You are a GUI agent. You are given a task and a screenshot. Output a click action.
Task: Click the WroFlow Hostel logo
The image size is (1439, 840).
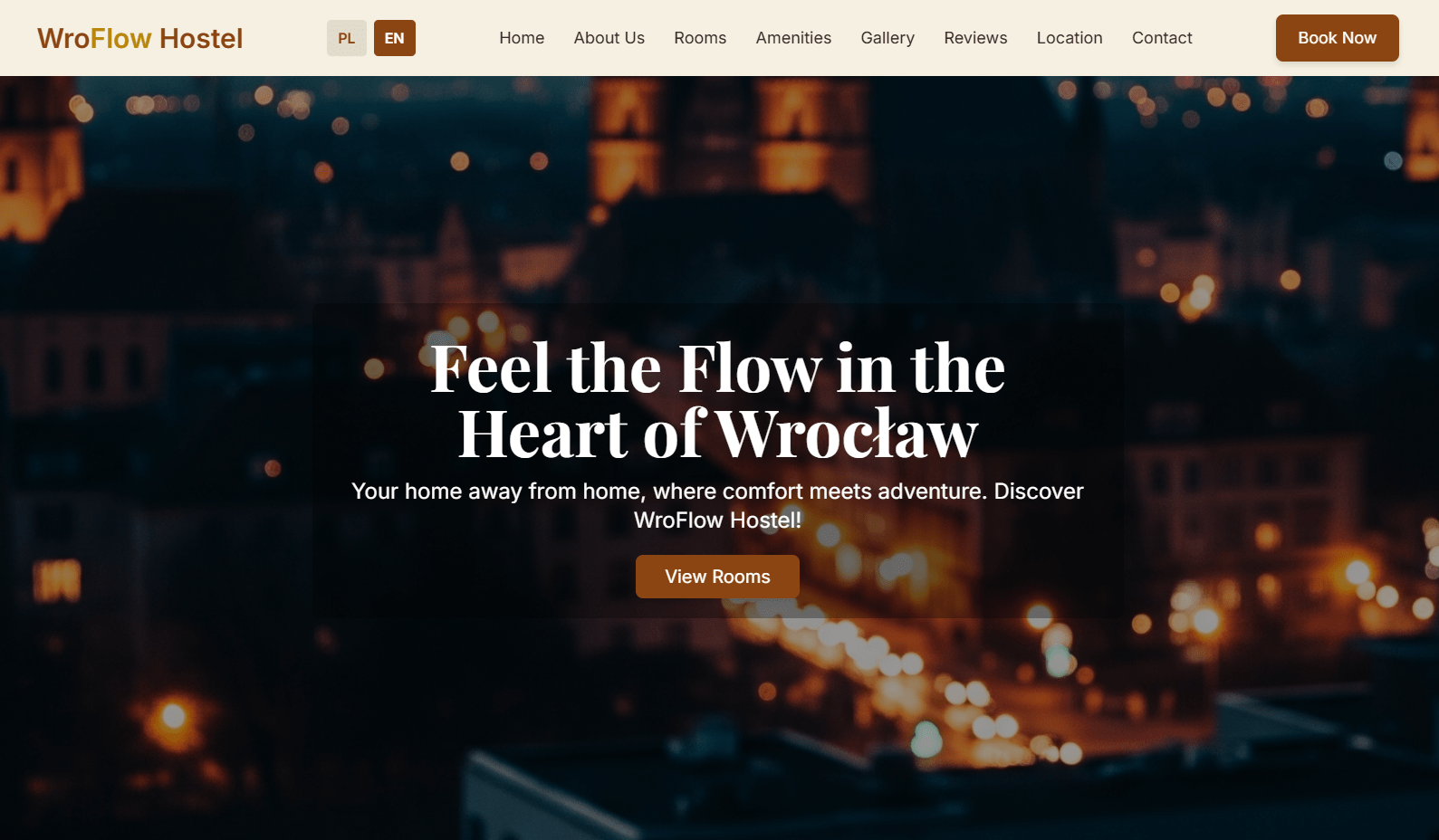tap(140, 38)
